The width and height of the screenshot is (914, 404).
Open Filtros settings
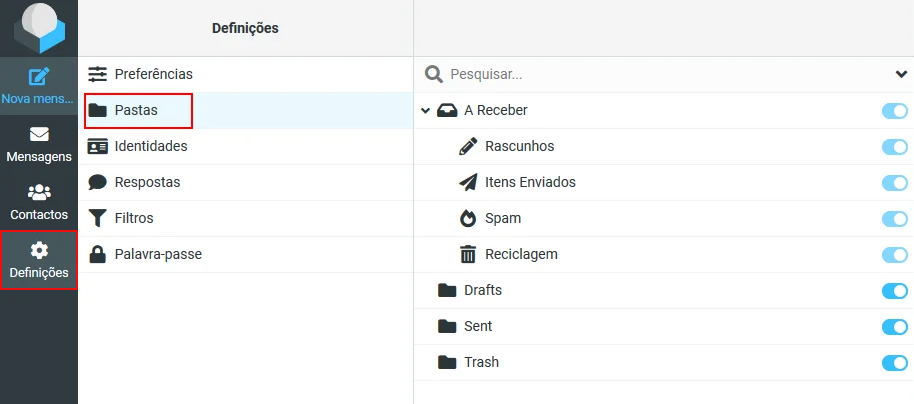(134, 218)
